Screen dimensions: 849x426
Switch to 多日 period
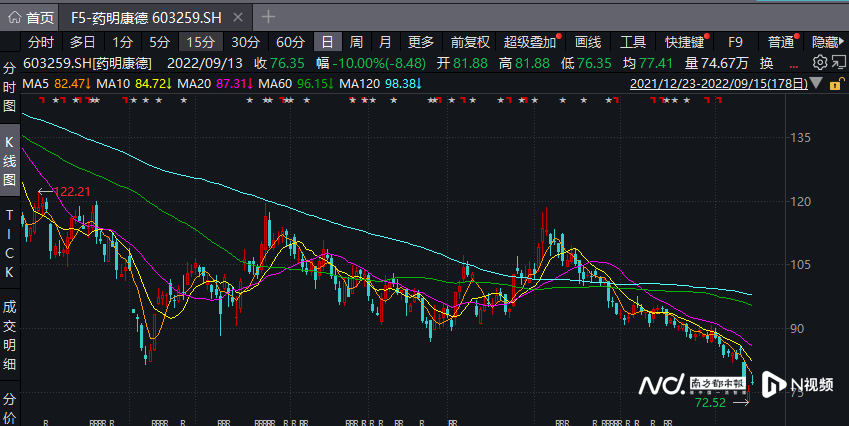click(83, 42)
